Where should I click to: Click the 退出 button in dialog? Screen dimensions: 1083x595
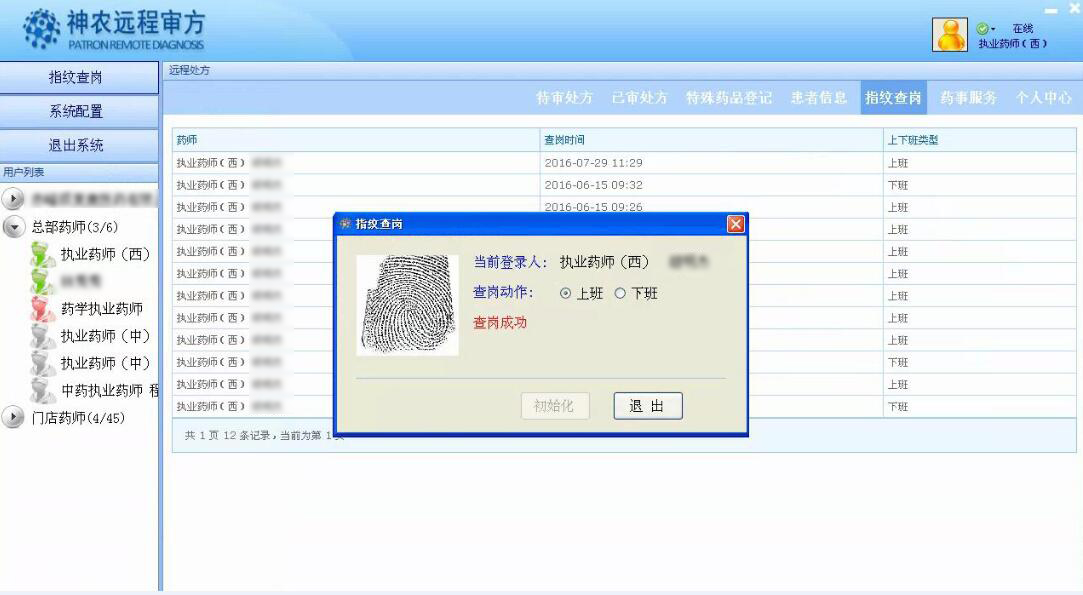tap(647, 406)
